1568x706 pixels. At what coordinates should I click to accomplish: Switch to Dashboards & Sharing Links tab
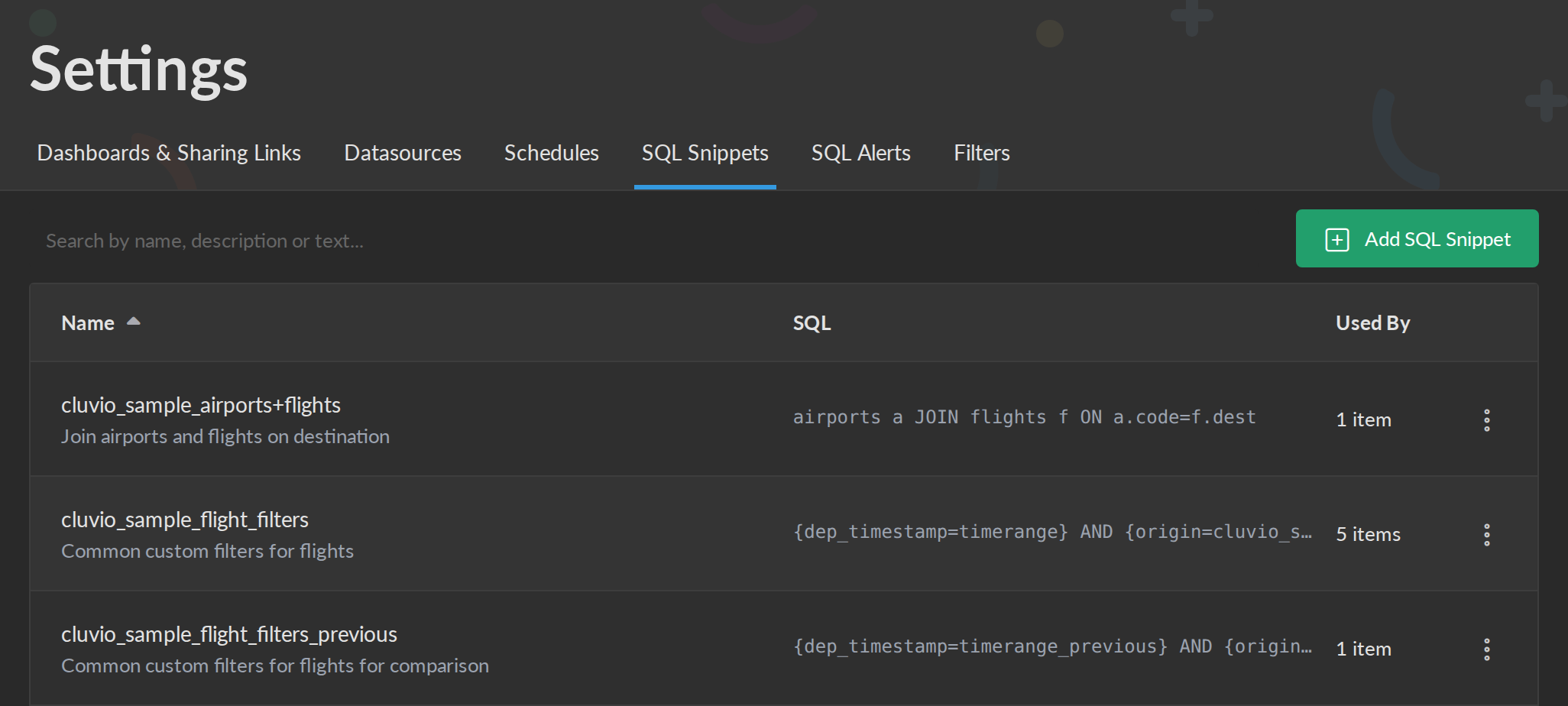coord(169,153)
